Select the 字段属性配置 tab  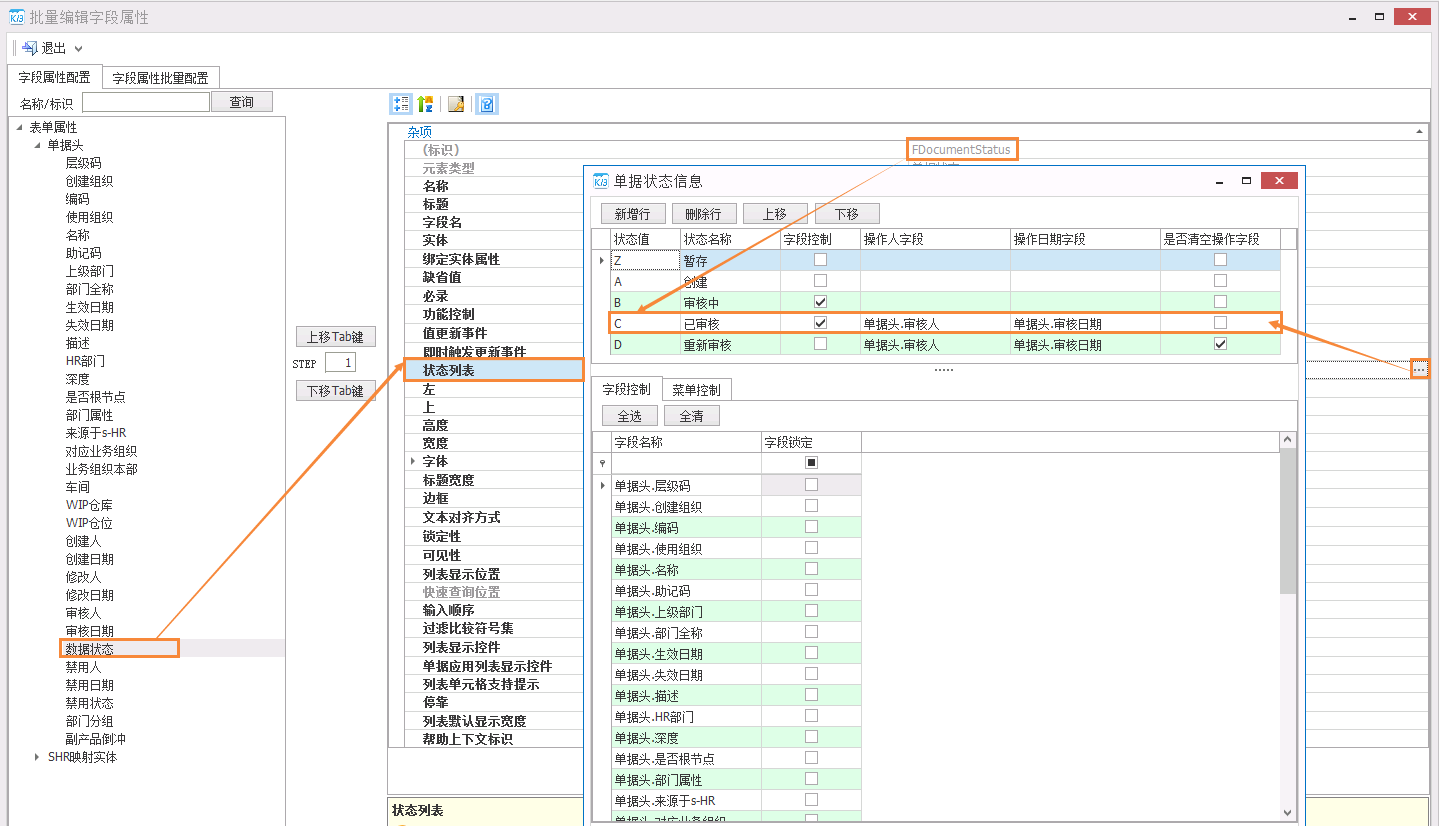coord(54,77)
